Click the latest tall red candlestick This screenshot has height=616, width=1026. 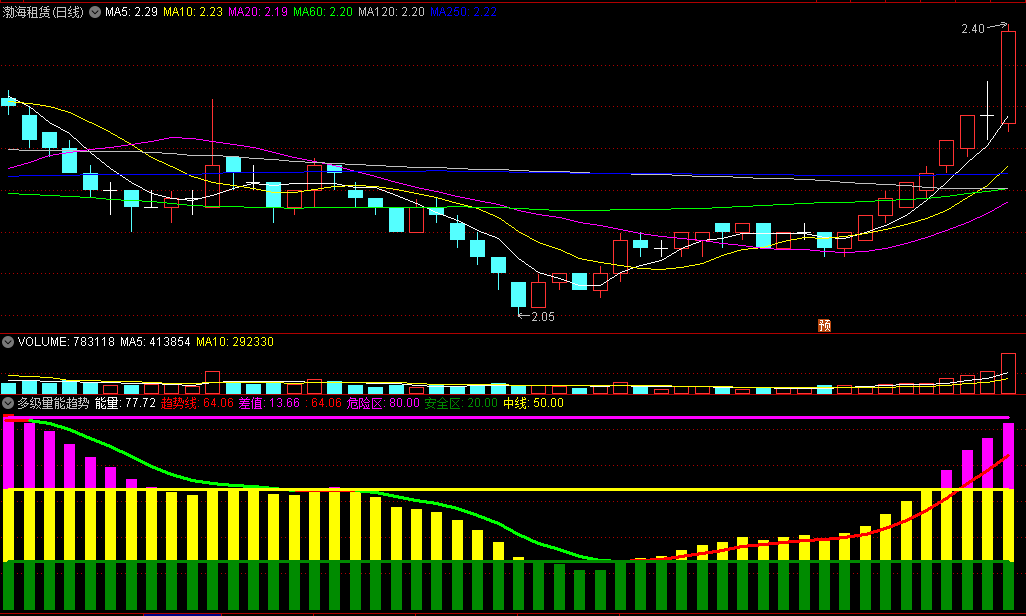click(1008, 77)
